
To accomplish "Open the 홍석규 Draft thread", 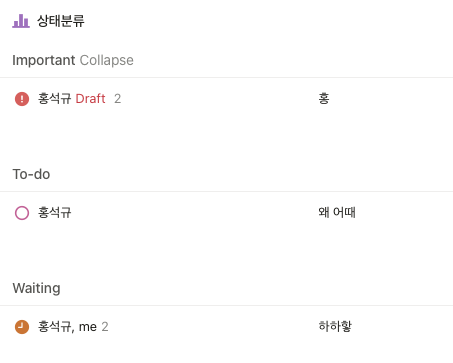I will tap(226, 99).
